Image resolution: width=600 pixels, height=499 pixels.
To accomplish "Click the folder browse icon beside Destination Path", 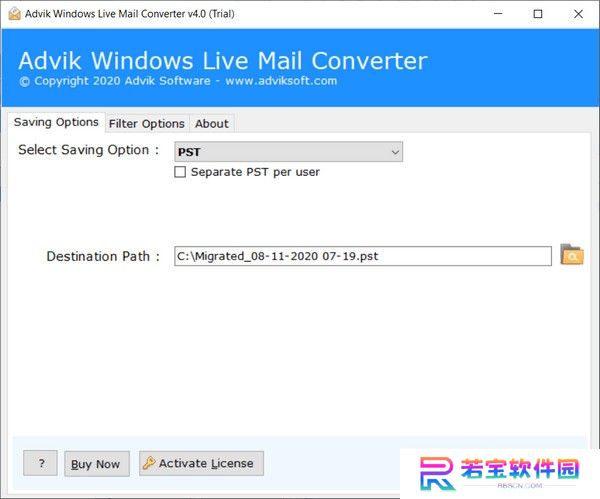I will 572,255.
